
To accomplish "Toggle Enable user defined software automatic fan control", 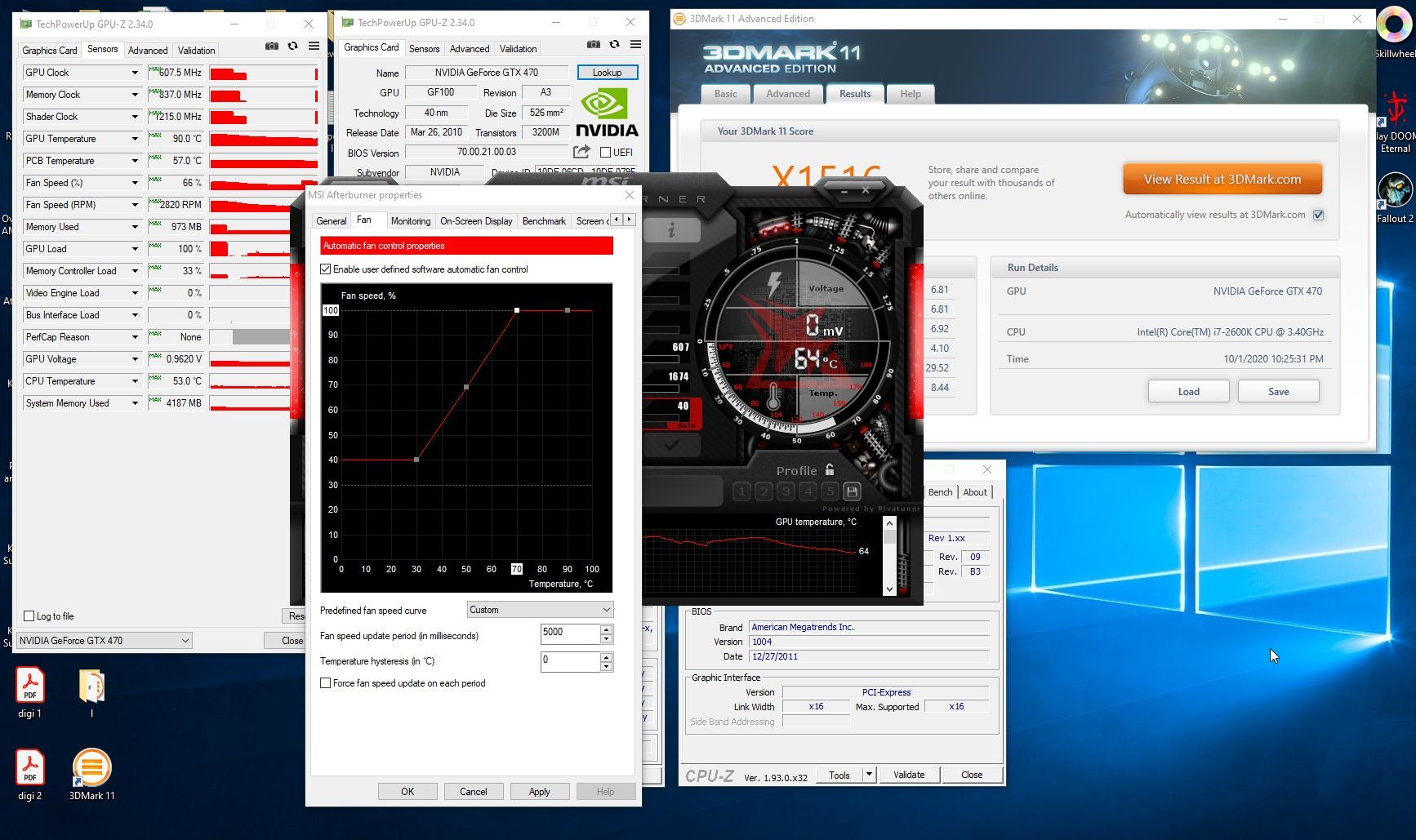I will [326, 269].
